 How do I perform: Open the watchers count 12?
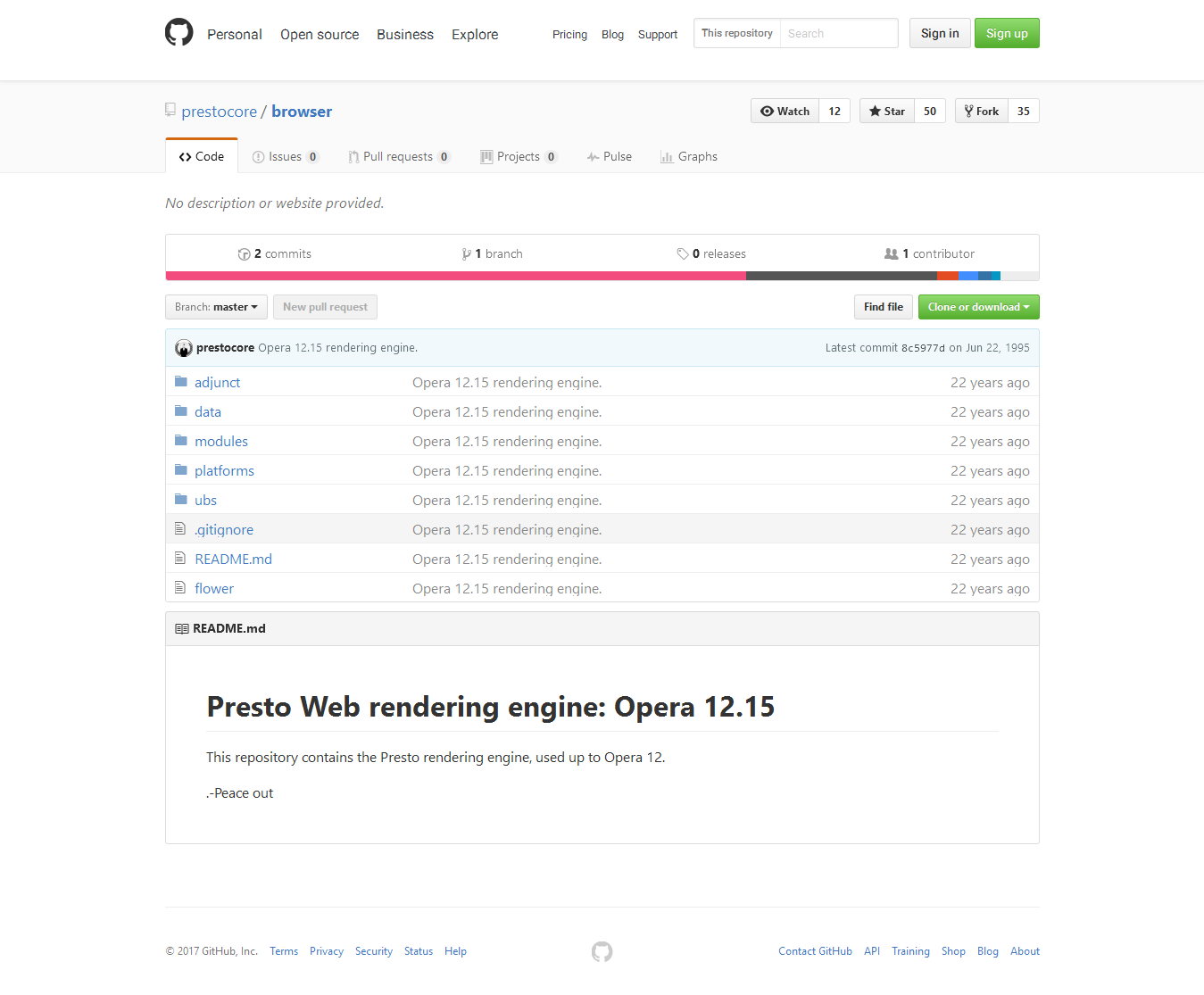[834, 111]
